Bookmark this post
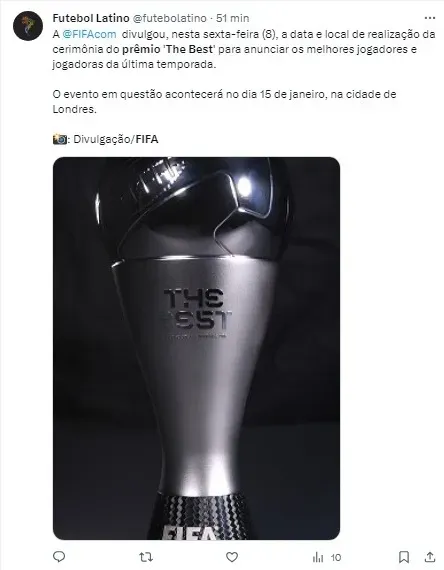The height and width of the screenshot is (570, 444). coord(404,557)
